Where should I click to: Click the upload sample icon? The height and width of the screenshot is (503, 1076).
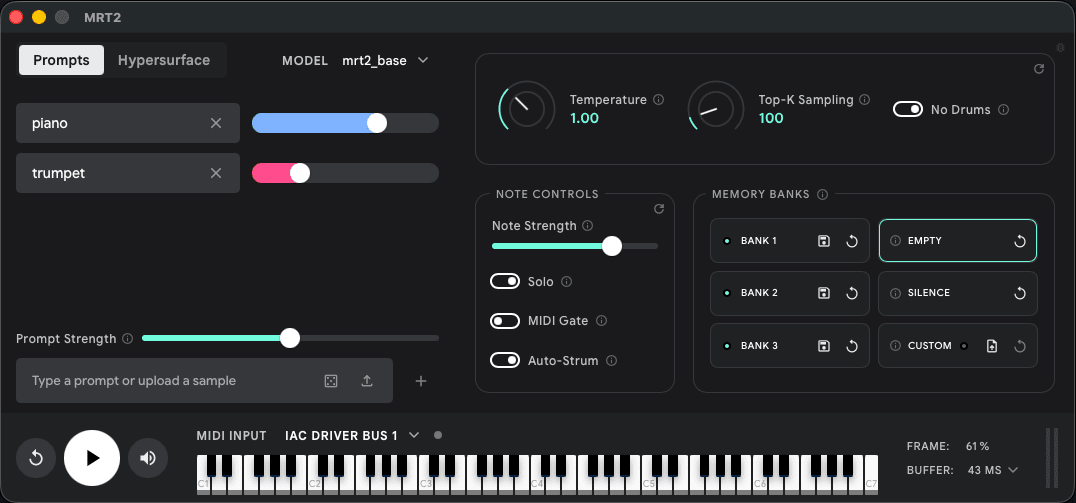(x=367, y=381)
